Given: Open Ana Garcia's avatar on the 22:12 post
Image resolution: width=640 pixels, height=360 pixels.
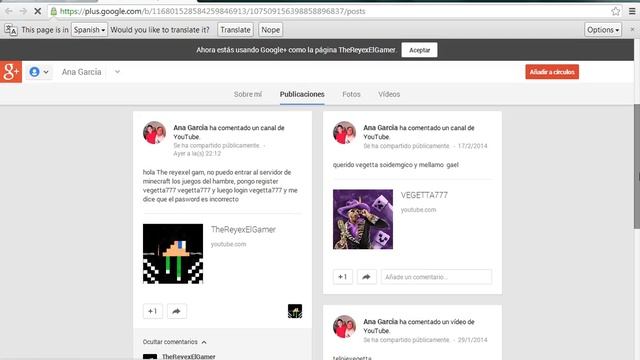Looking at the screenshot, I should tap(154, 133).
